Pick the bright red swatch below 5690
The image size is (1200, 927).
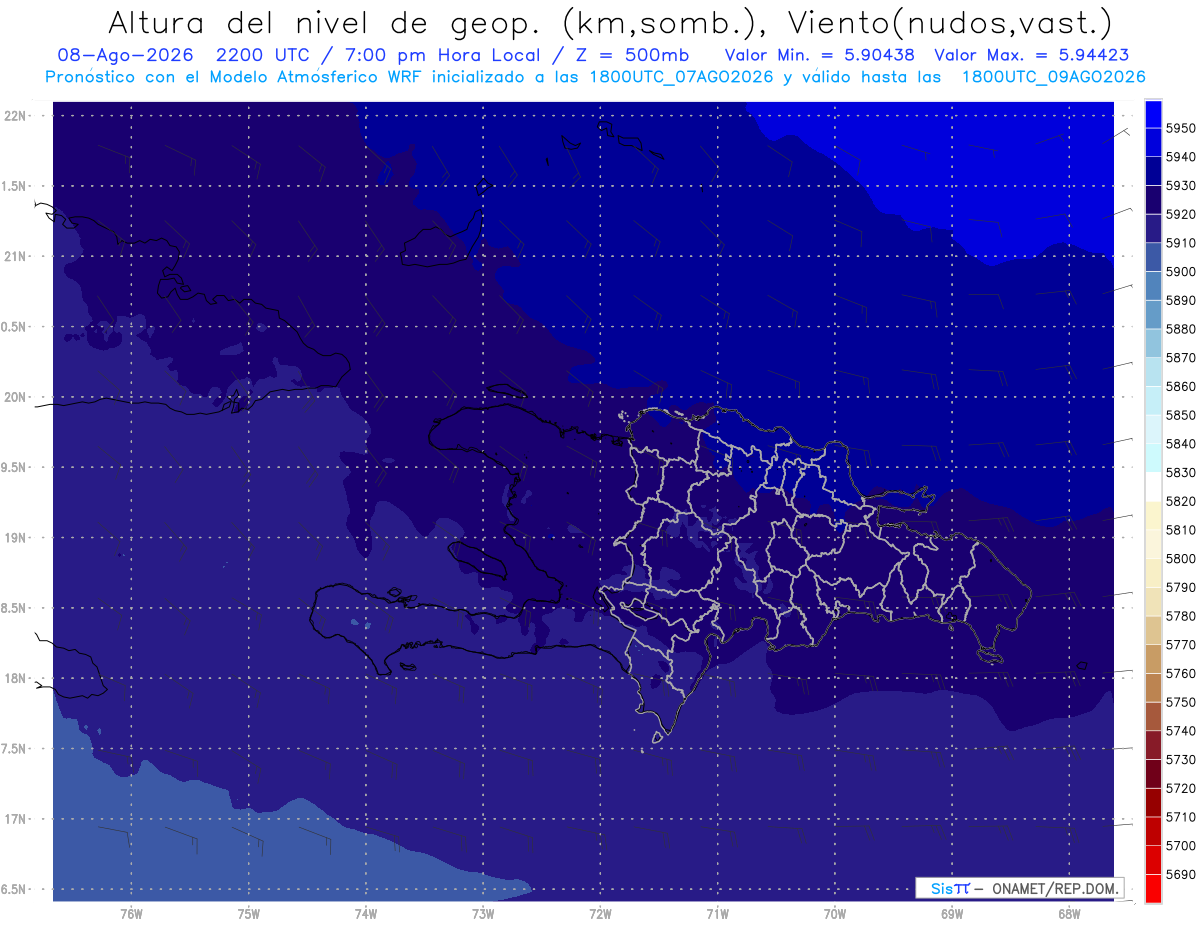1152,889
